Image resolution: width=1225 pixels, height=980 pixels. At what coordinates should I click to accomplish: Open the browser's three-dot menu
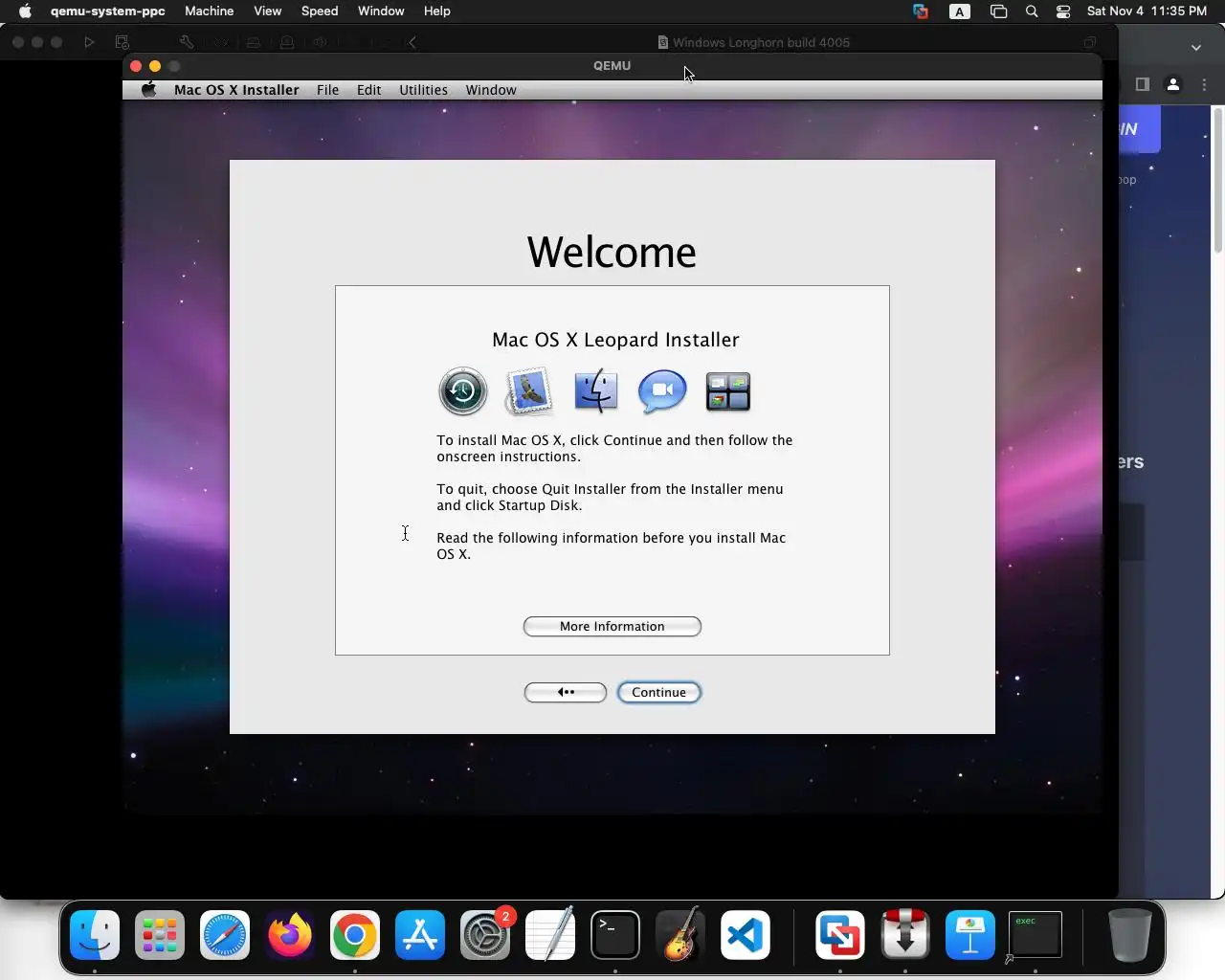[x=1205, y=84]
